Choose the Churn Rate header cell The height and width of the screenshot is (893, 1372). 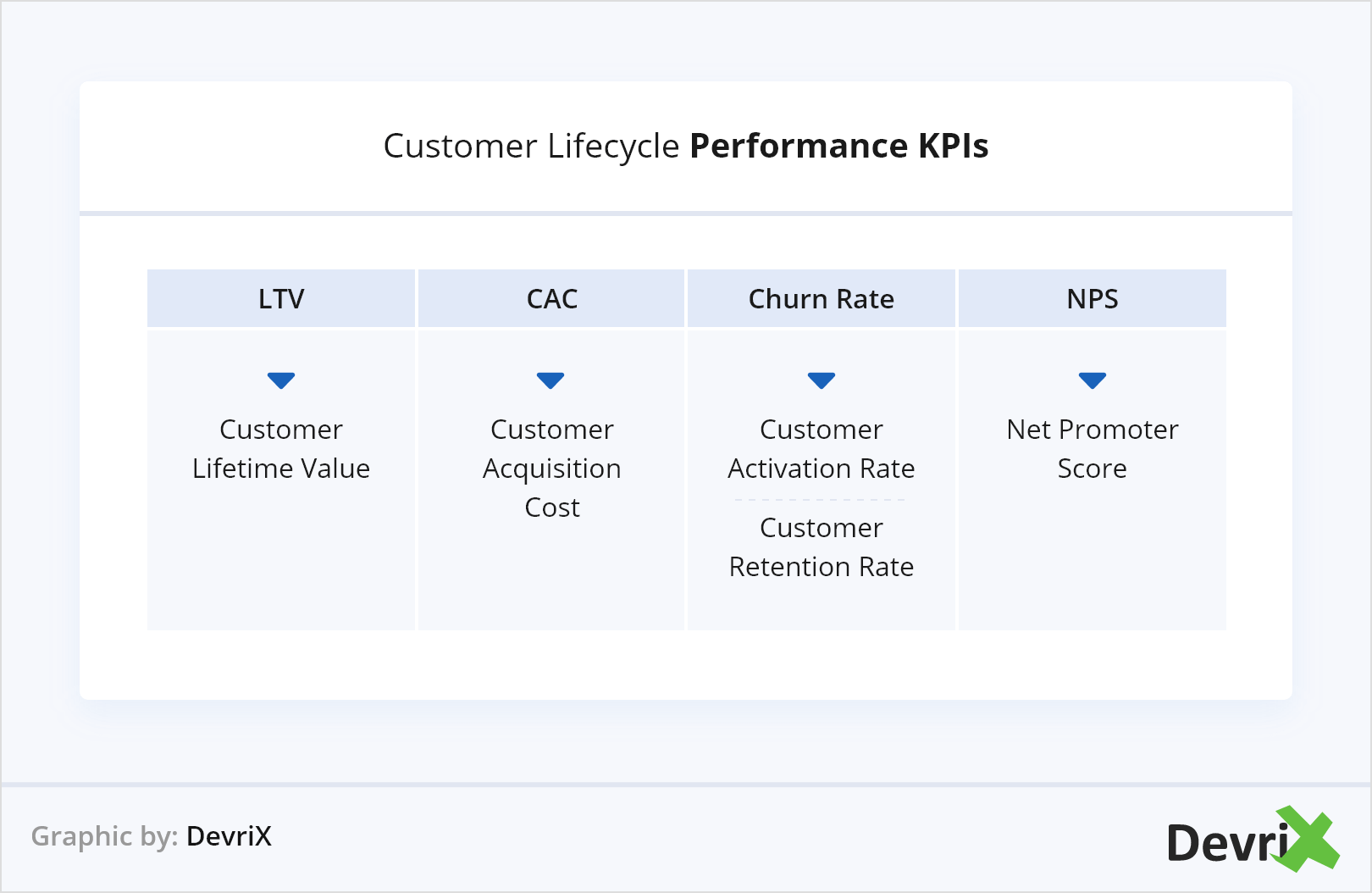click(822, 299)
